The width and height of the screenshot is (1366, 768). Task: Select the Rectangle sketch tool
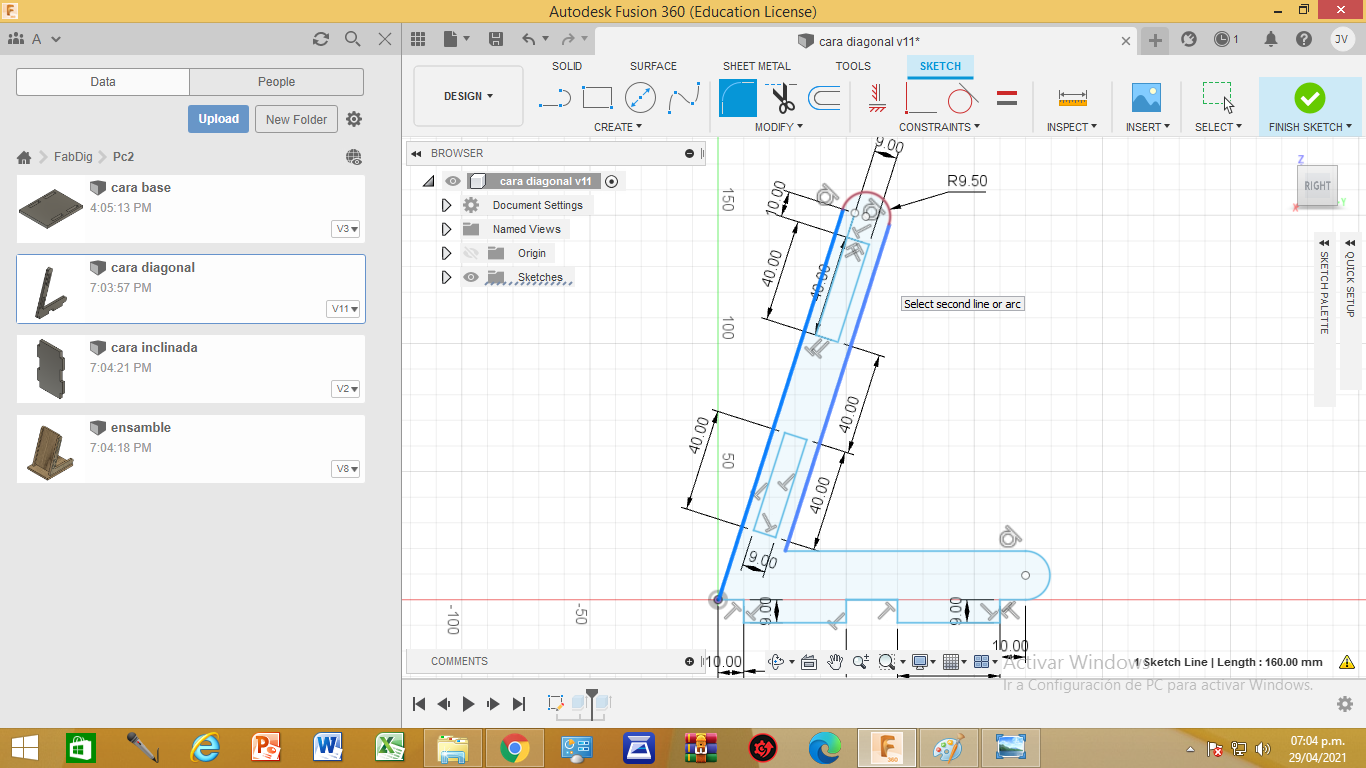(x=597, y=98)
